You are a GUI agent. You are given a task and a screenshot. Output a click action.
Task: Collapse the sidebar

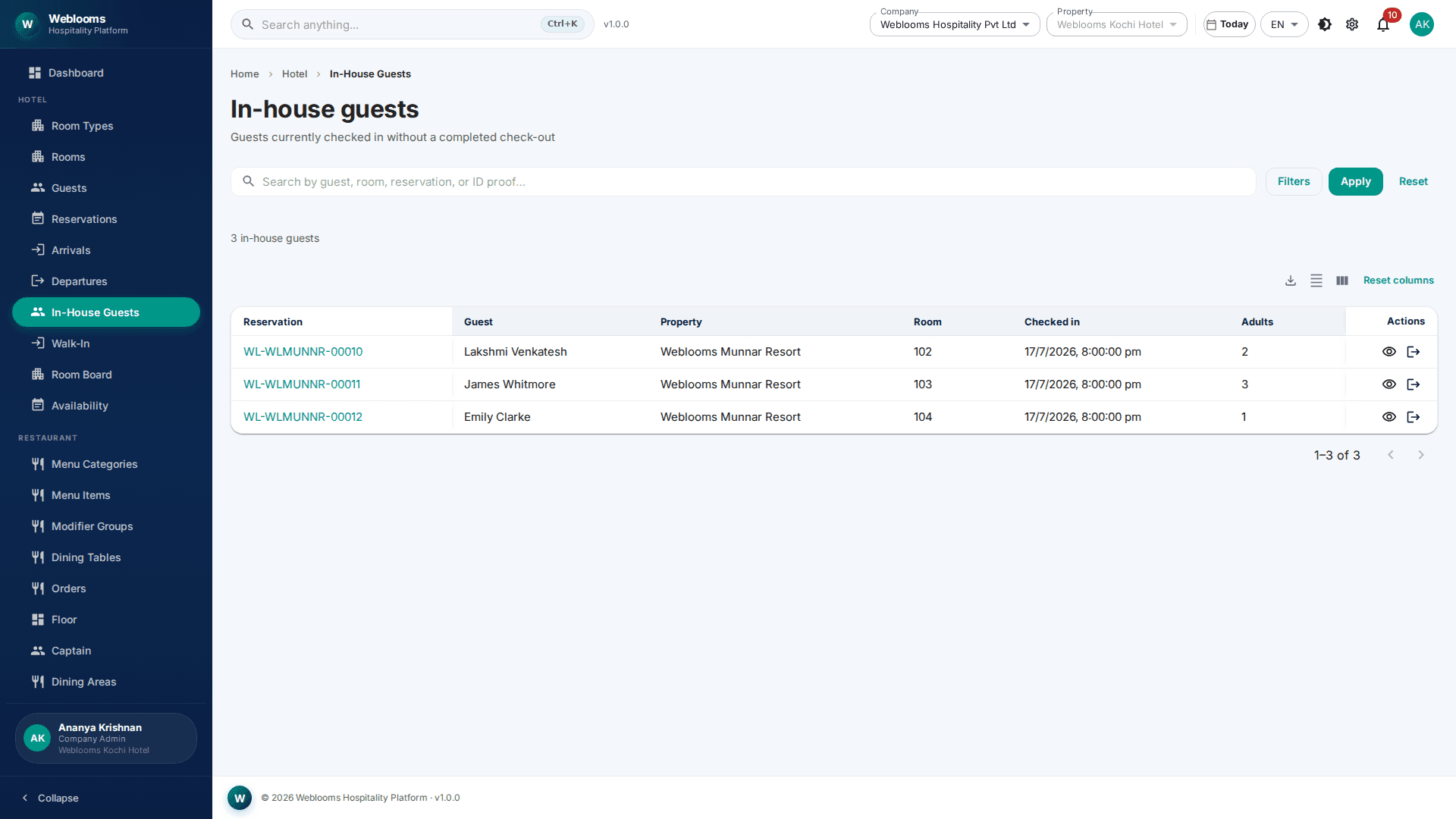pos(50,798)
